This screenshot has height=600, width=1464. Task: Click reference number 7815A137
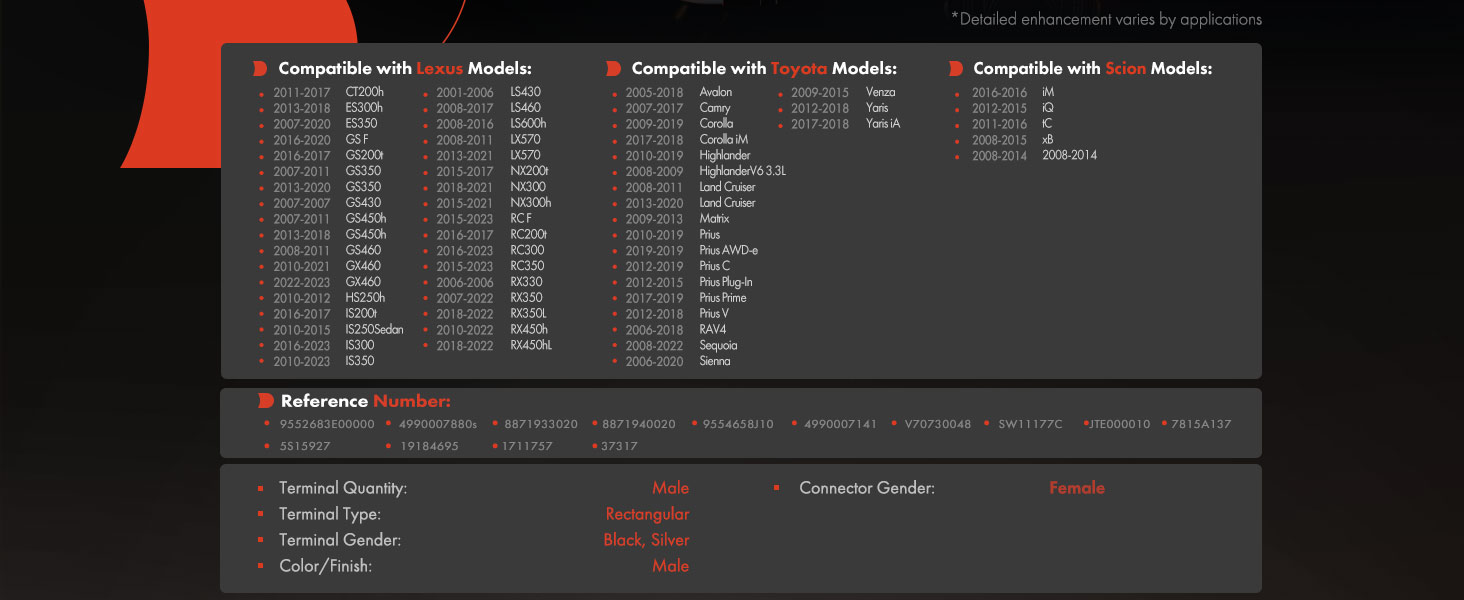click(x=1201, y=424)
